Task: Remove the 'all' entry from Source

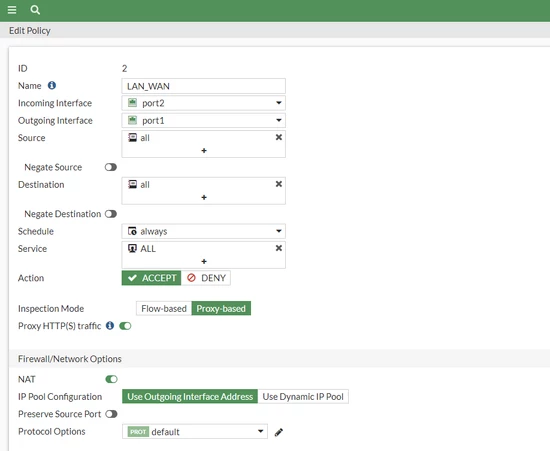Action: (279, 137)
